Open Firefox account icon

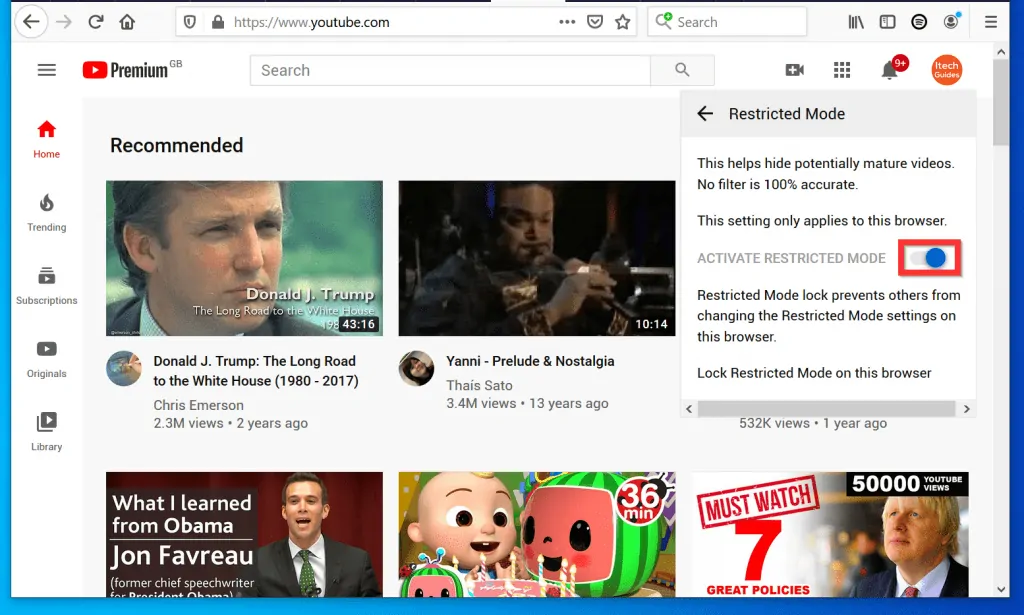tap(952, 22)
